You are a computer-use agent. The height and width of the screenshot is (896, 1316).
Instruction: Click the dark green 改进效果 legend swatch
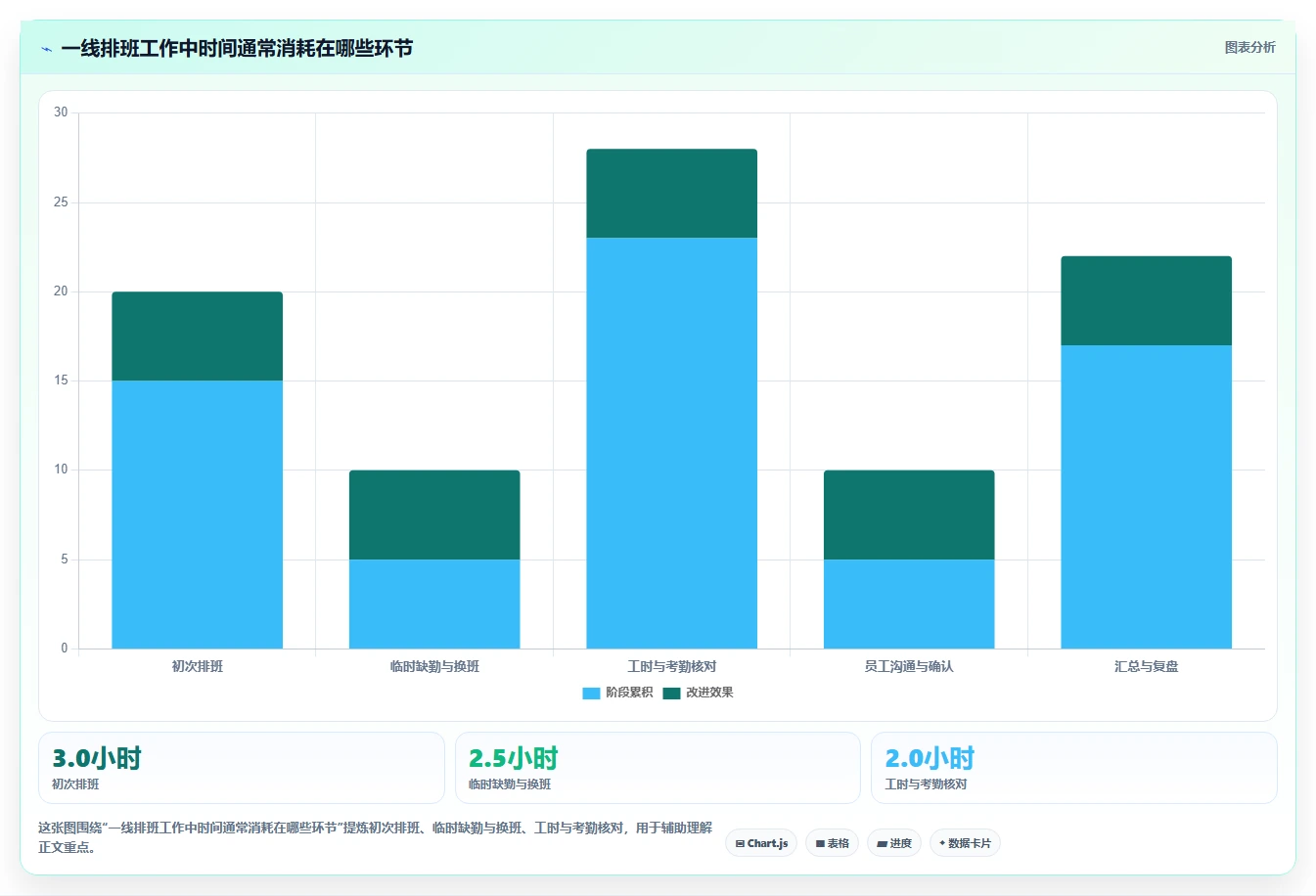click(671, 694)
